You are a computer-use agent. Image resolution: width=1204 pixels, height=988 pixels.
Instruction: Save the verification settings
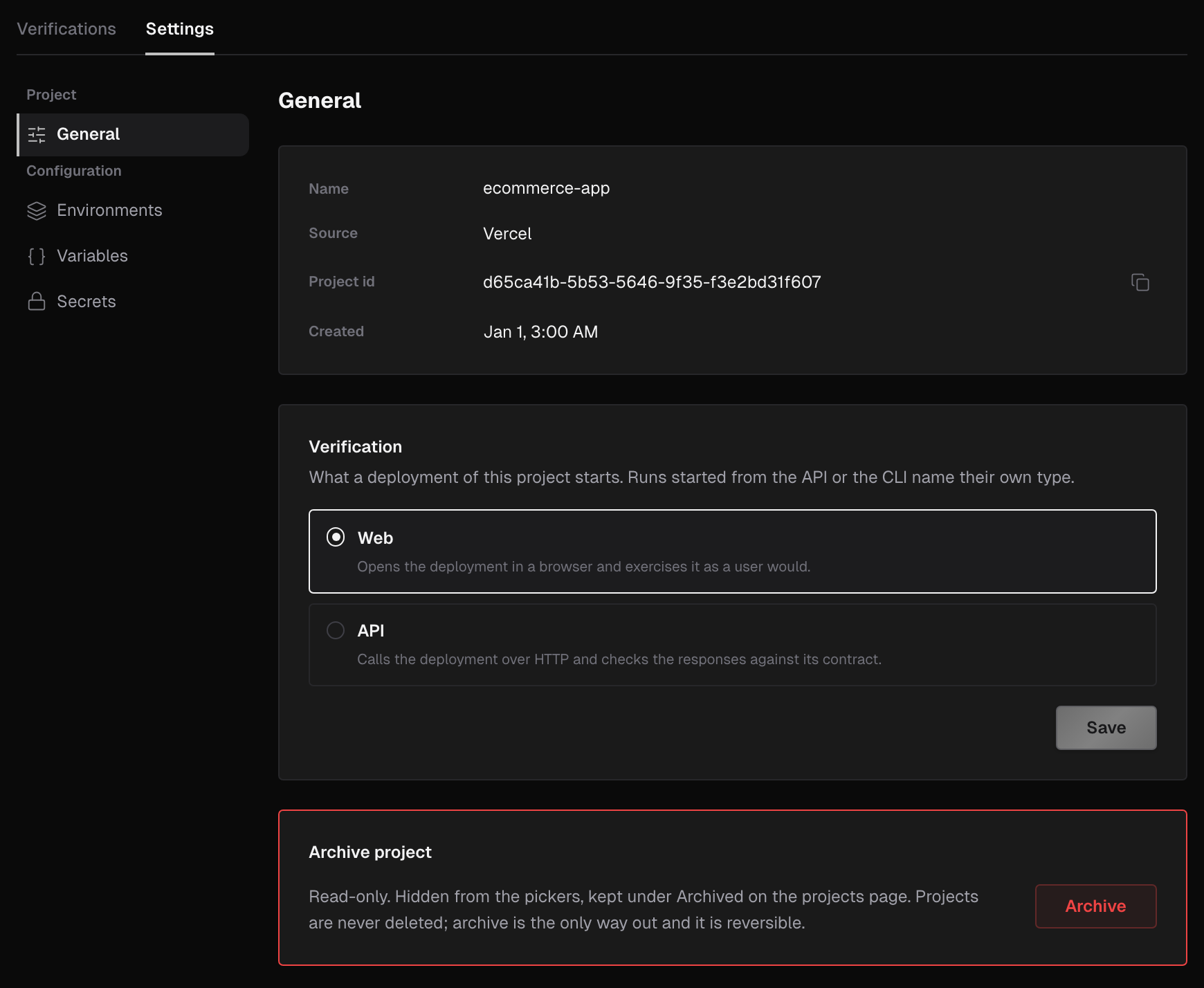click(1106, 727)
